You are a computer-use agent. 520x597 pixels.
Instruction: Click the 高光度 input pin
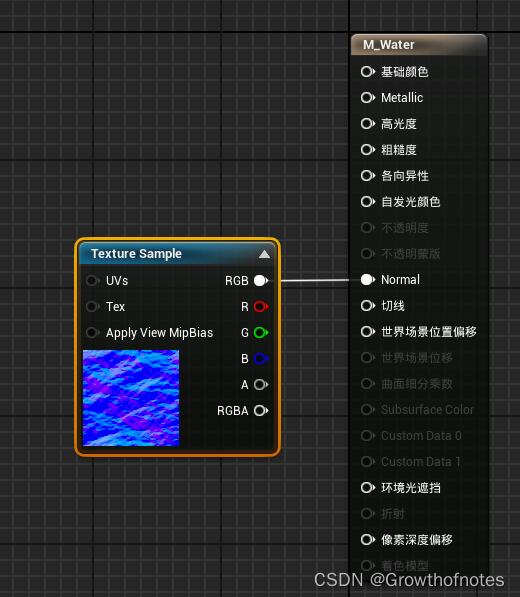click(x=368, y=123)
